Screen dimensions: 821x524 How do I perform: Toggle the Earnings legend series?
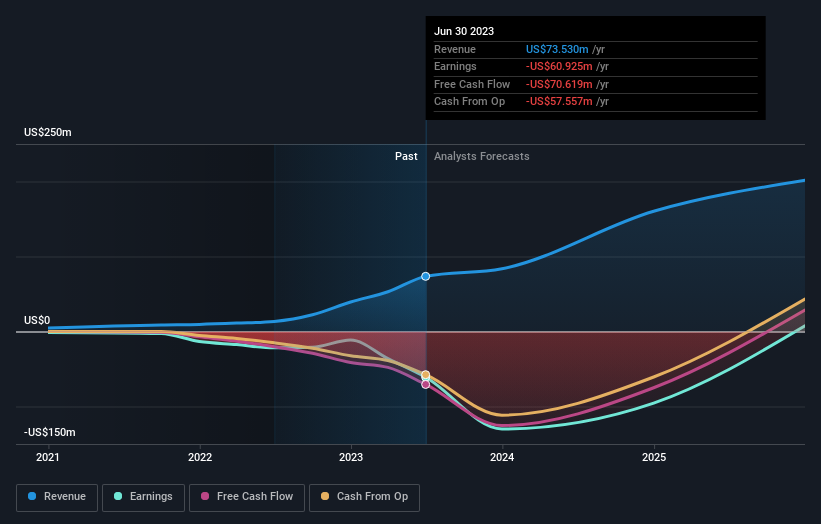(x=143, y=497)
